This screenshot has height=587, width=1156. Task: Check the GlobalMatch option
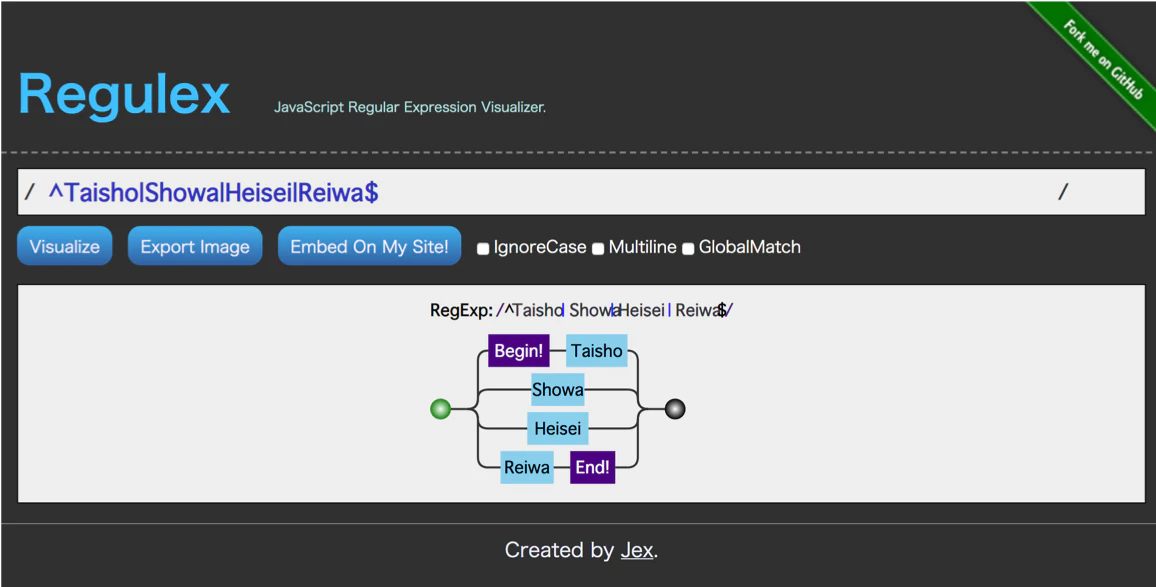click(x=688, y=249)
